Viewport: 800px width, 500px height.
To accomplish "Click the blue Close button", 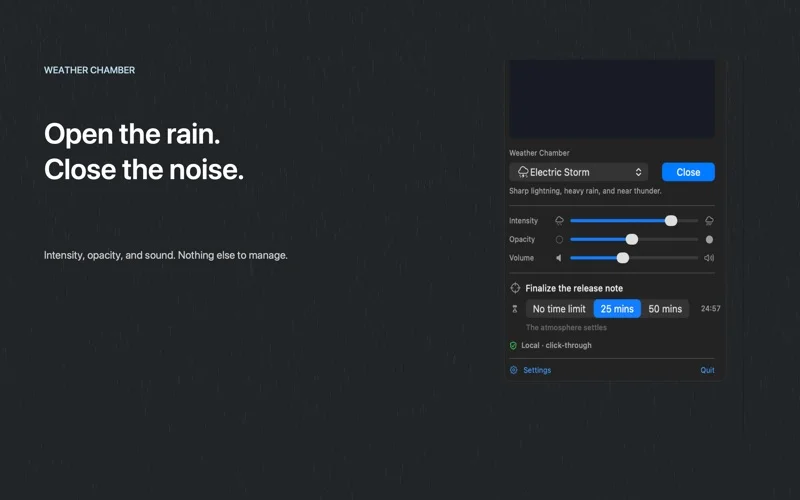I will tap(688, 172).
